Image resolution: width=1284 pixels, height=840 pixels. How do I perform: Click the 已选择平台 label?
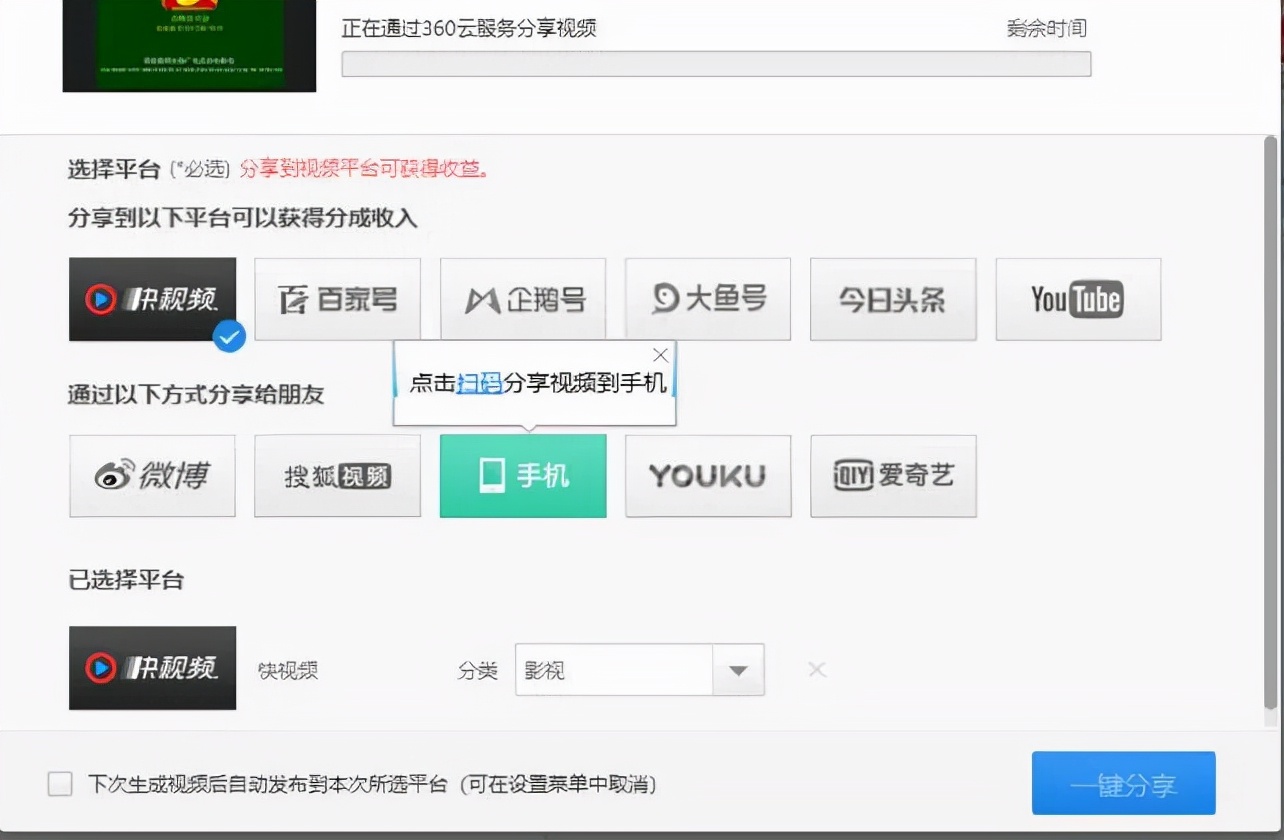126,580
